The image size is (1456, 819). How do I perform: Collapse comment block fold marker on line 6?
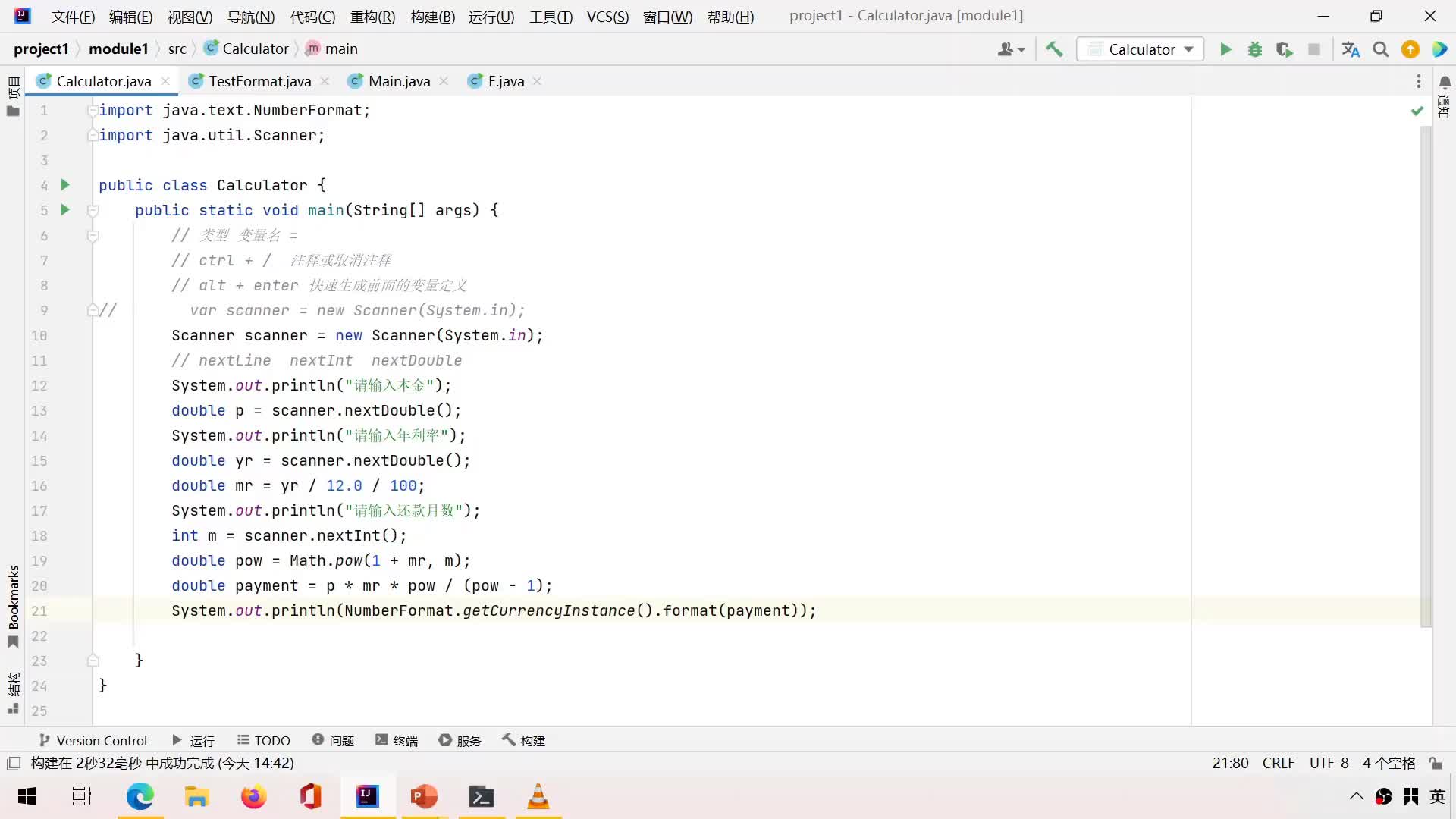[93, 235]
